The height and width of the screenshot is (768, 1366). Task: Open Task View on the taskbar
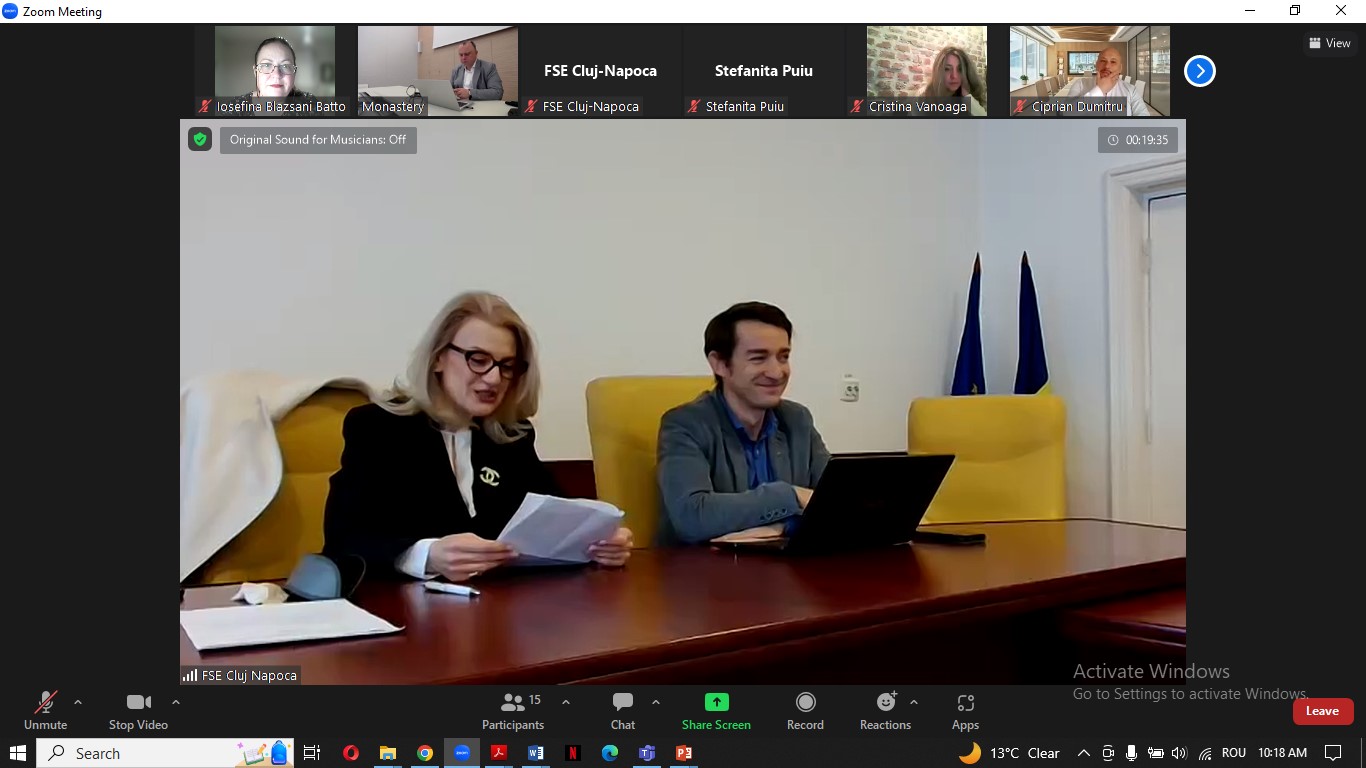point(312,753)
